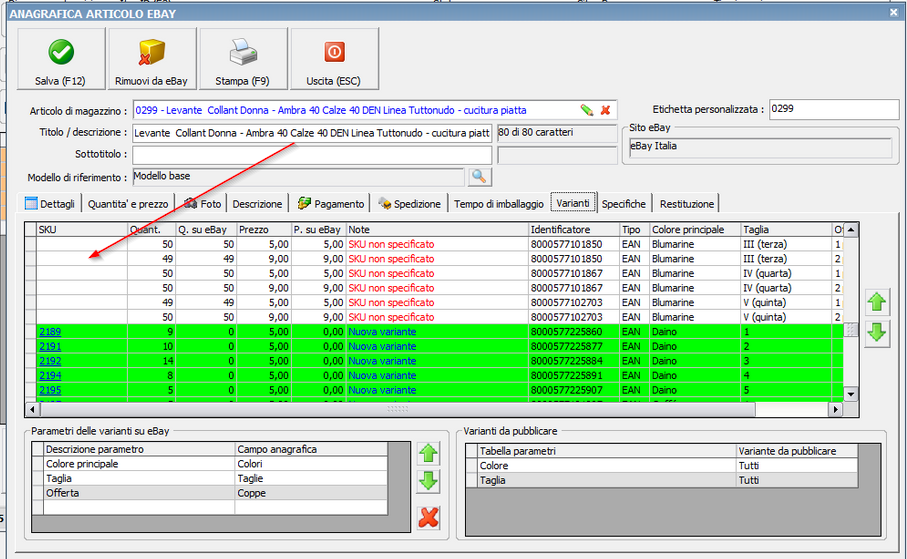907x559 pixels.
Task: Click scroll down arrow of variants grid
Action: coord(850,395)
